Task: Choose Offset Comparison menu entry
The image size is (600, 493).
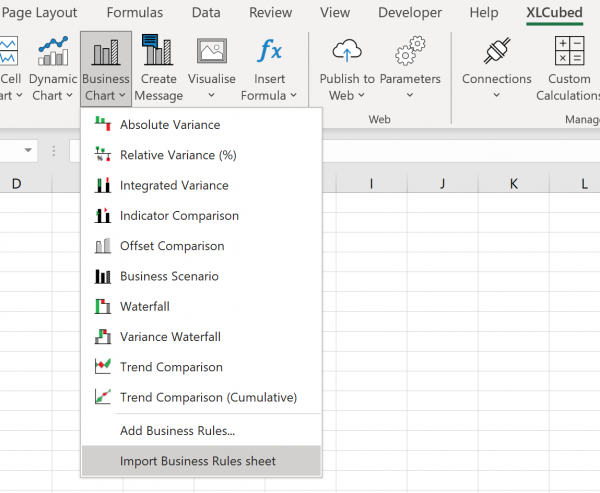Action: (x=201, y=245)
